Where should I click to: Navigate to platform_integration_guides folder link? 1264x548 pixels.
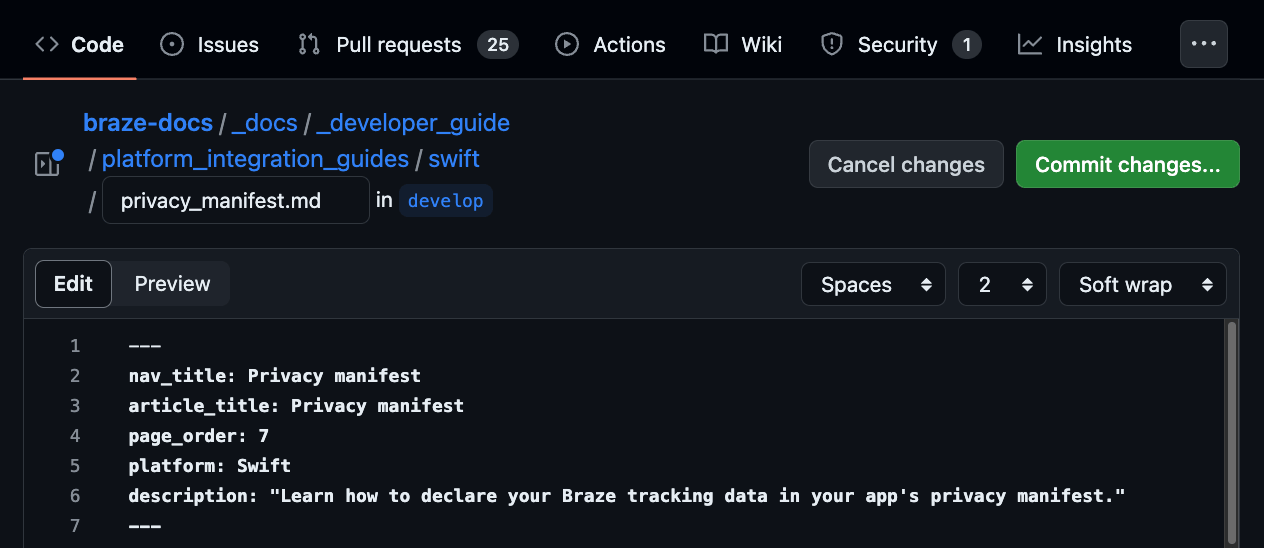coord(255,159)
